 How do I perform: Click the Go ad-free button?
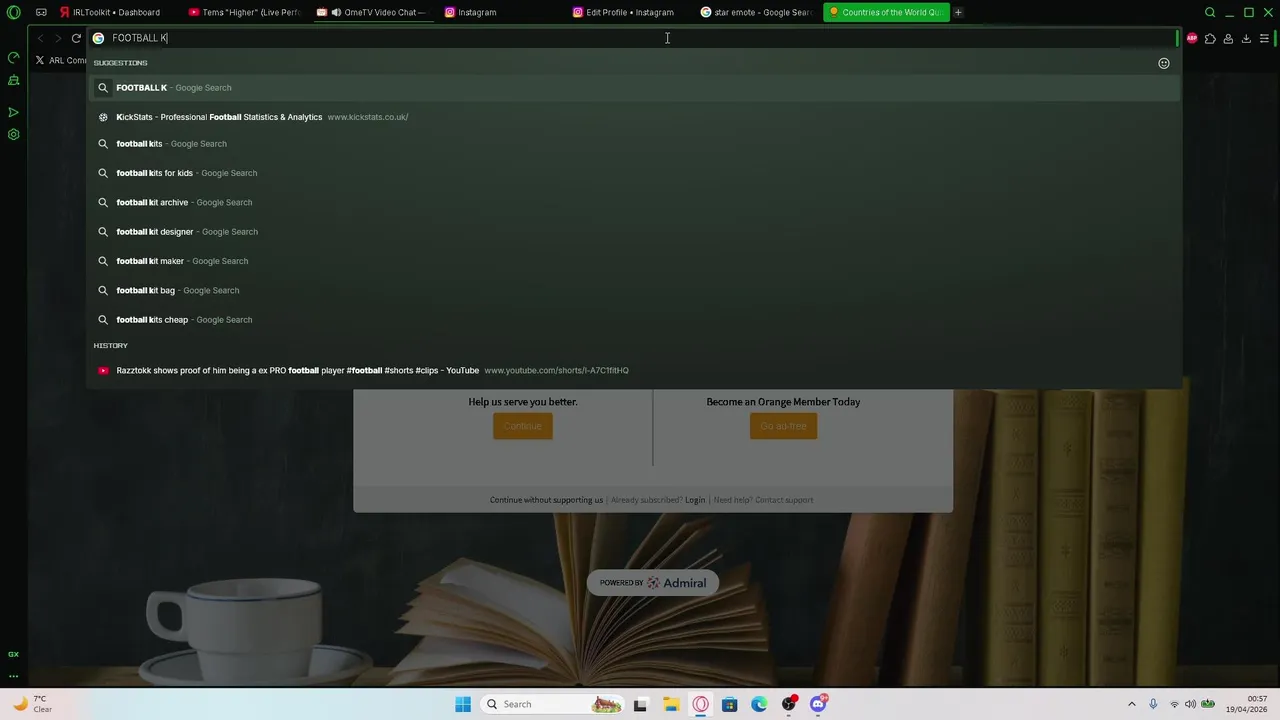point(783,426)
